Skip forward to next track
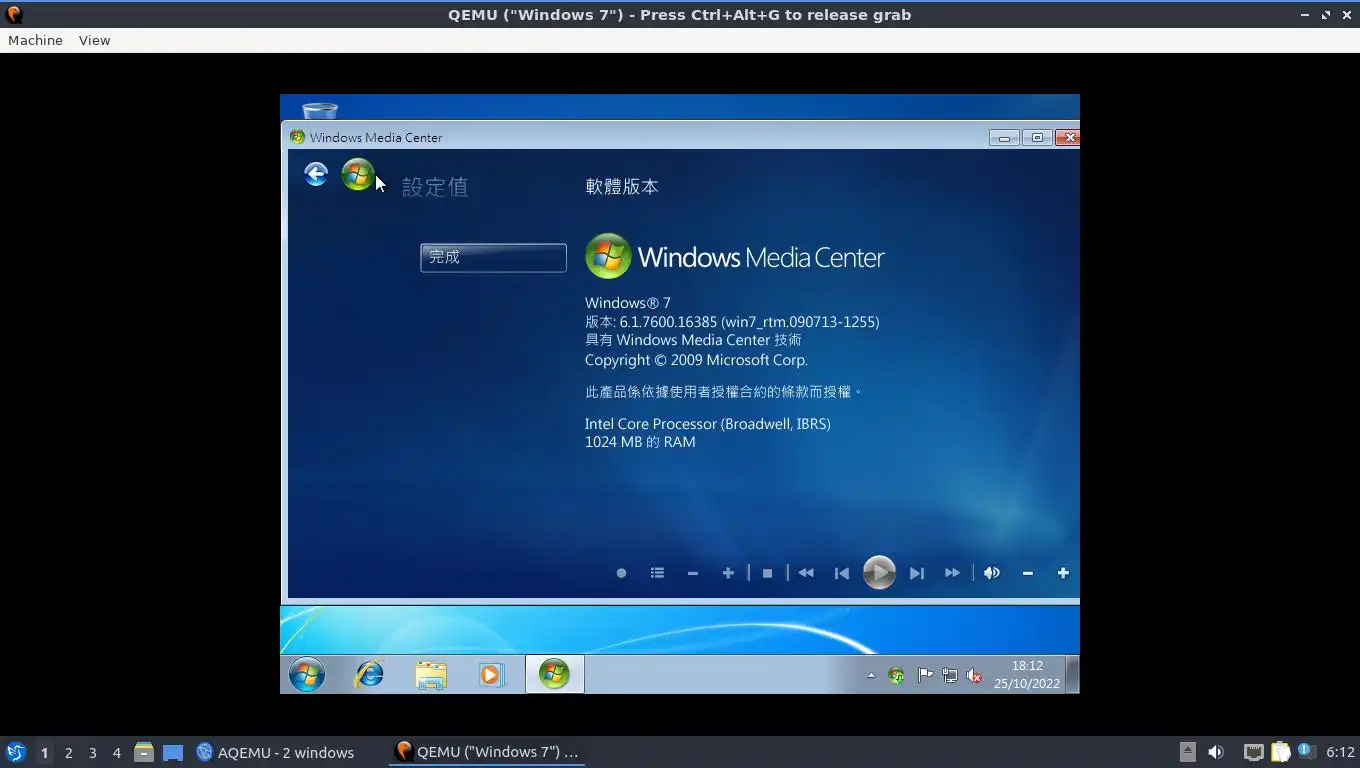Viewport: 1360px width, 768px height. (x=916, y=573)
